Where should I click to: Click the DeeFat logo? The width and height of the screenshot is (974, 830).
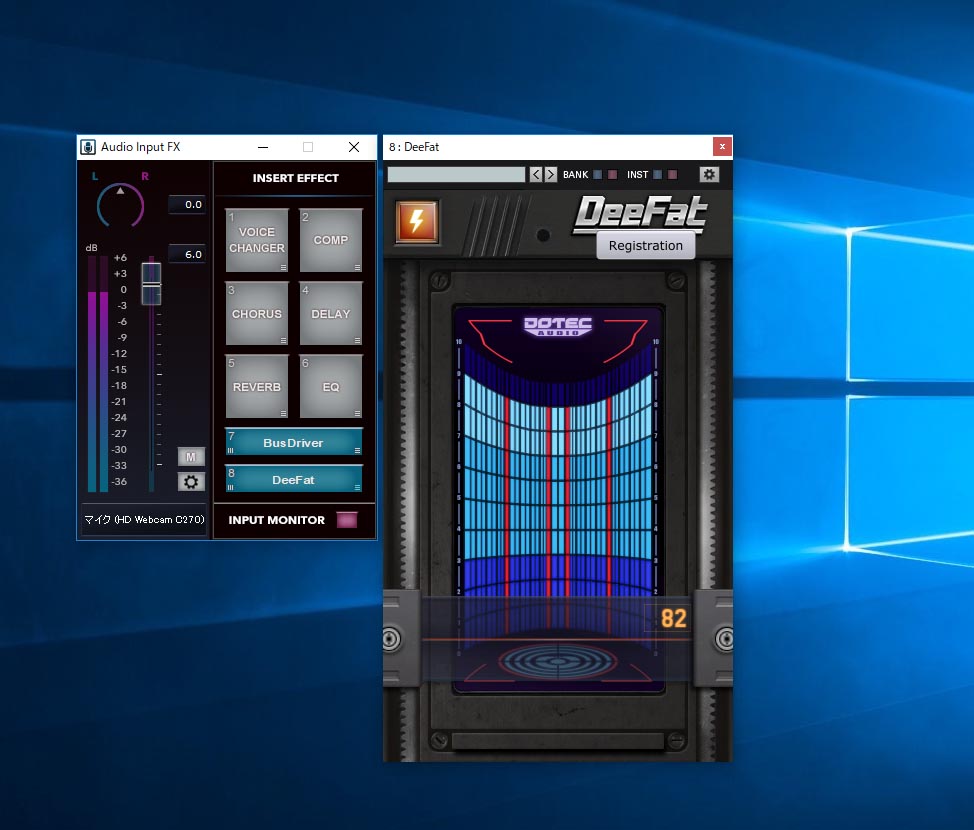tap(640, 213)
